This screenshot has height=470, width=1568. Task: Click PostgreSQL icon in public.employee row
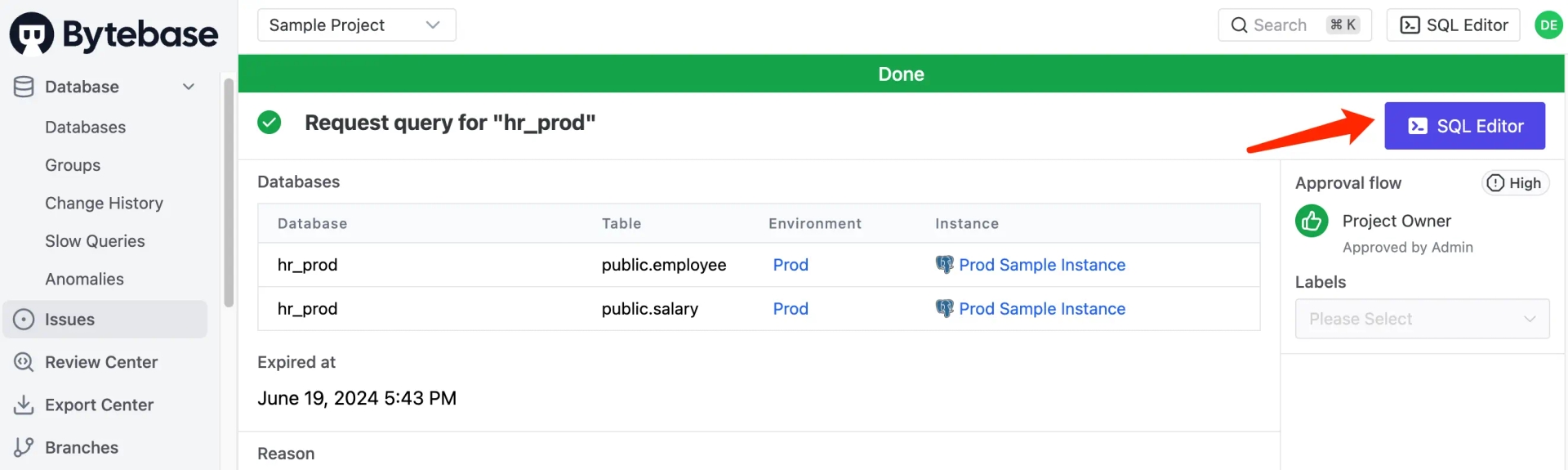coord(944,265)
